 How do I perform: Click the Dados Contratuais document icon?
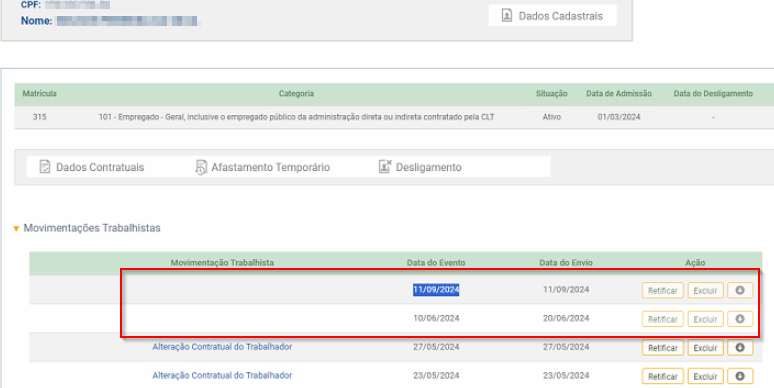pyautogui.click(x=45, y=167)
